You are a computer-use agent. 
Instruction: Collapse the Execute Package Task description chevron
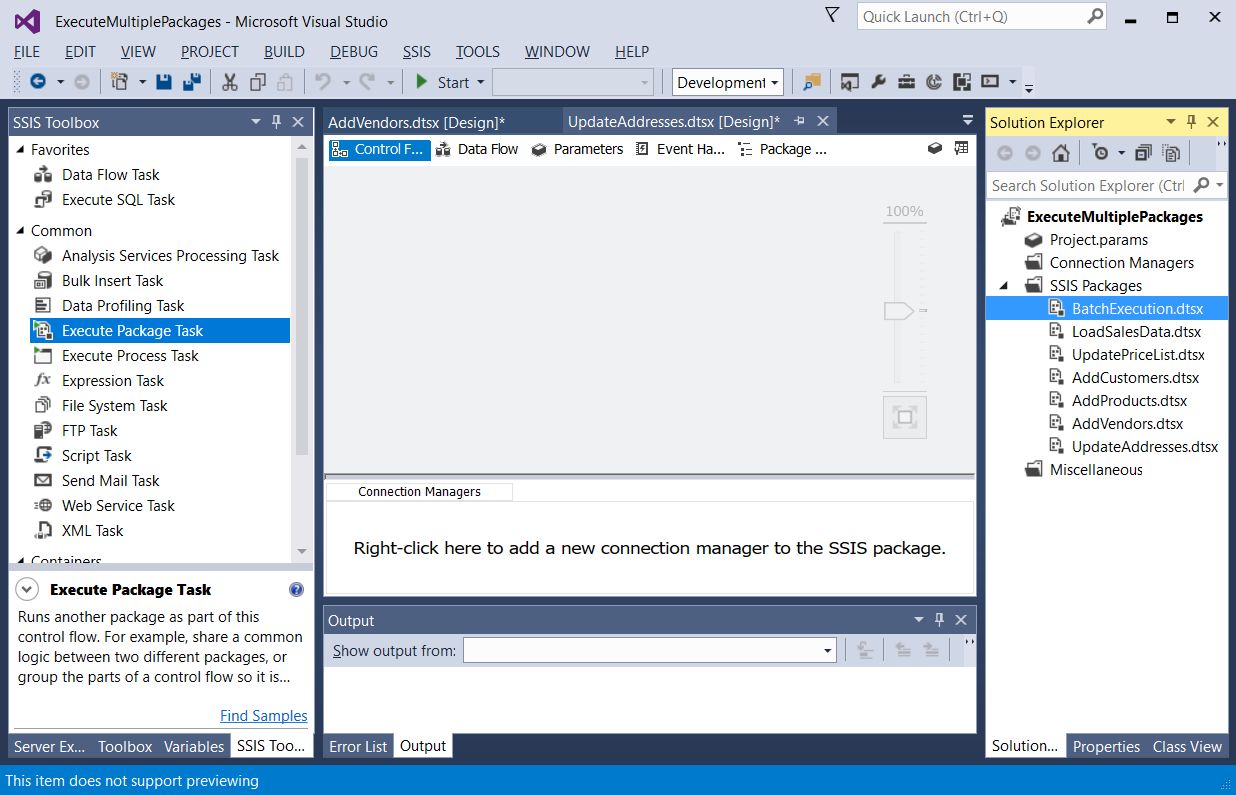28,590
